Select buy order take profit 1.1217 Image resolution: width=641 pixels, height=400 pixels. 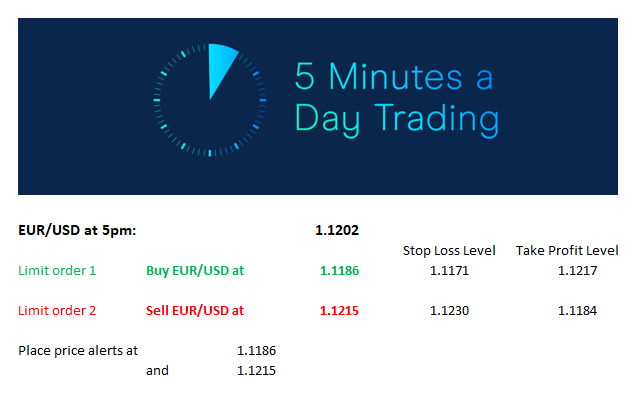point(577,270)
